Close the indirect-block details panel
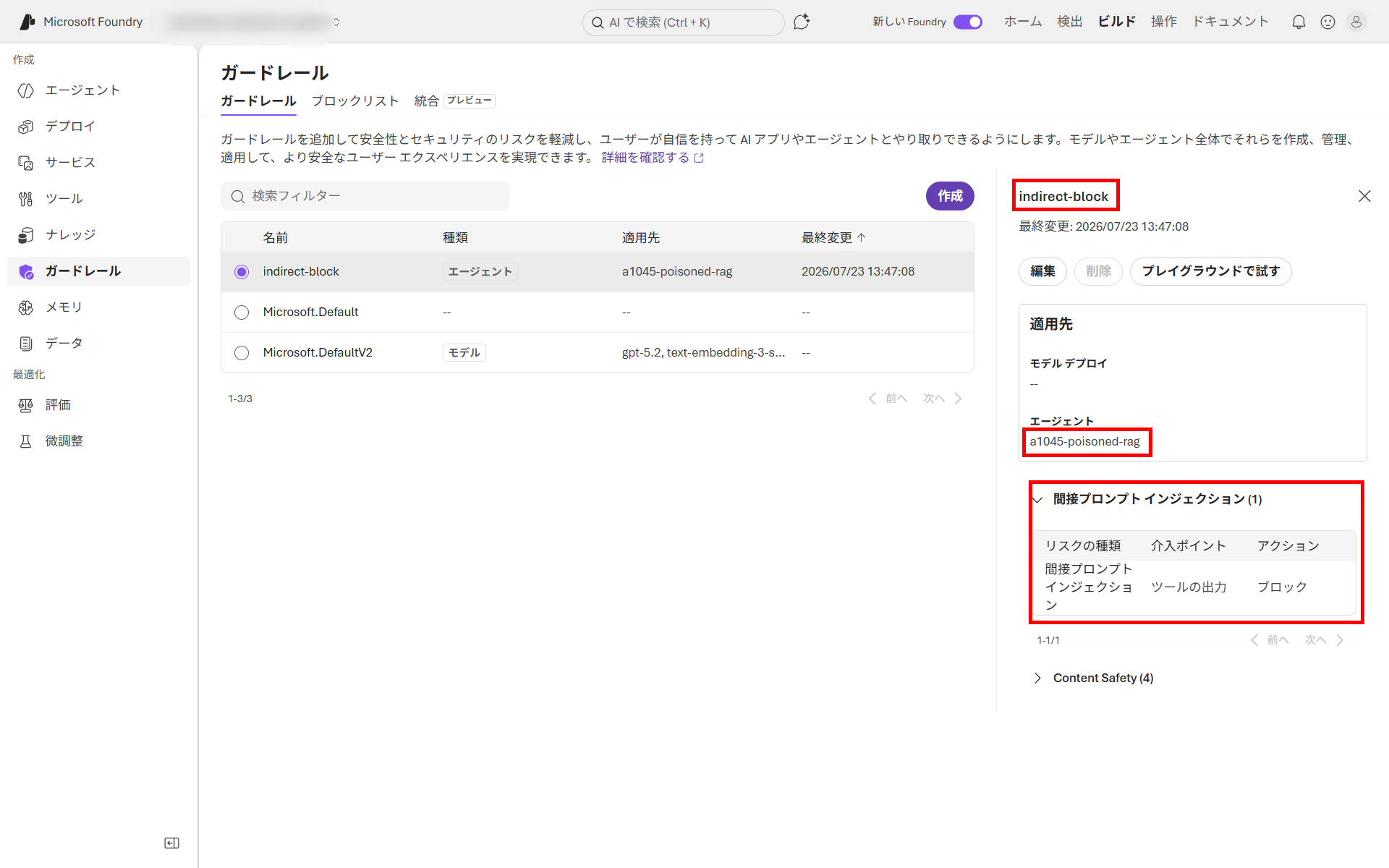 pyautogui.click(x=1364, y=196)
